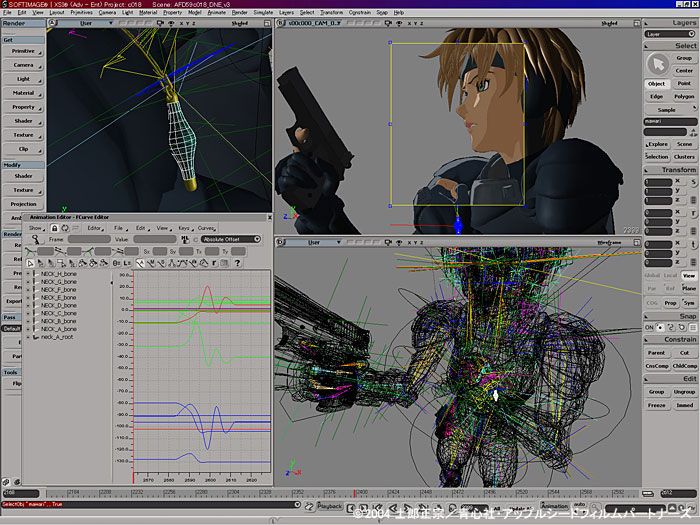Click the Explore button
This screenshot has height=525, width=700.
click(x=657, y=144)
